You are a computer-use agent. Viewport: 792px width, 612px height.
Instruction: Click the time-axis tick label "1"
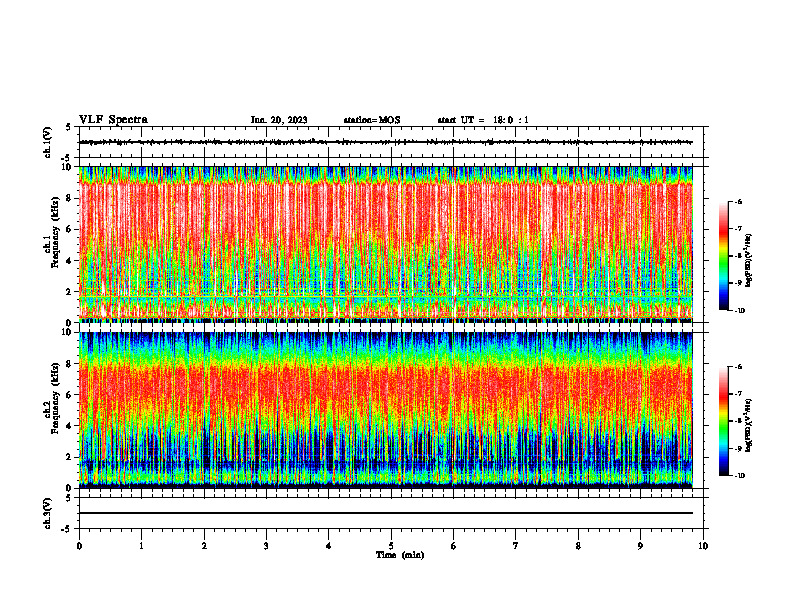tap(141, 546)
